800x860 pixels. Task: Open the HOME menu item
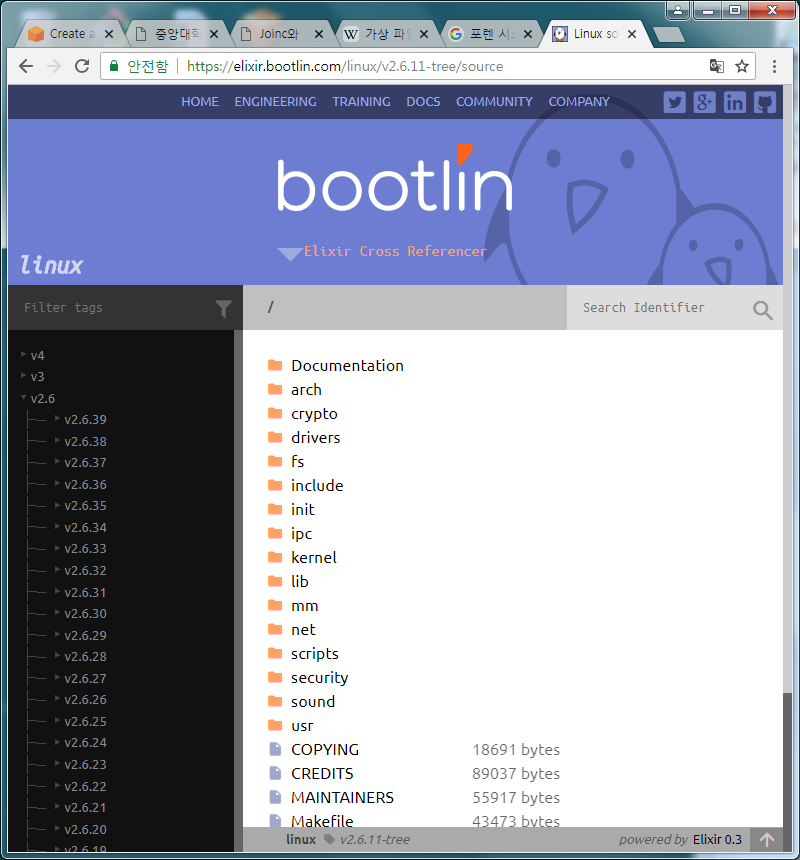coord(200,102)
